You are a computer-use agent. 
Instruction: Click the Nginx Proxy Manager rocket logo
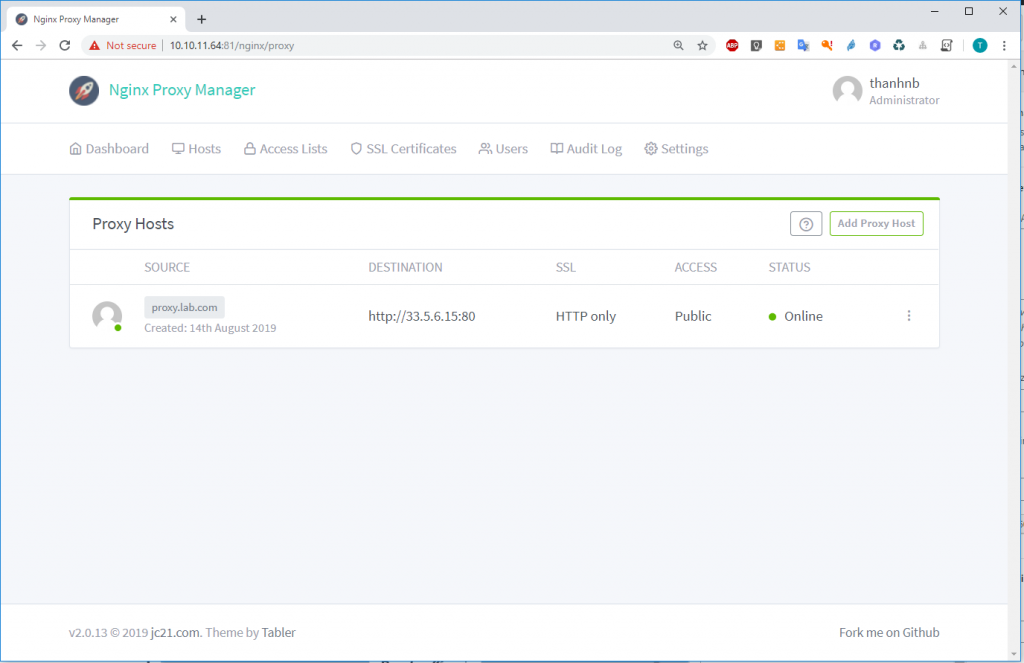click(x=84, y=90)
